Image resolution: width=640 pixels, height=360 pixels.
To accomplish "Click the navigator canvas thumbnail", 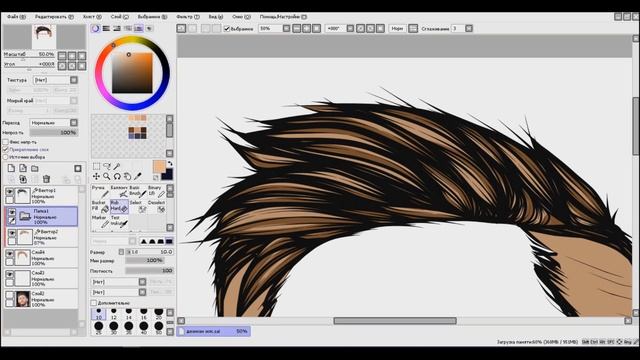I will [x=44, y=37].
